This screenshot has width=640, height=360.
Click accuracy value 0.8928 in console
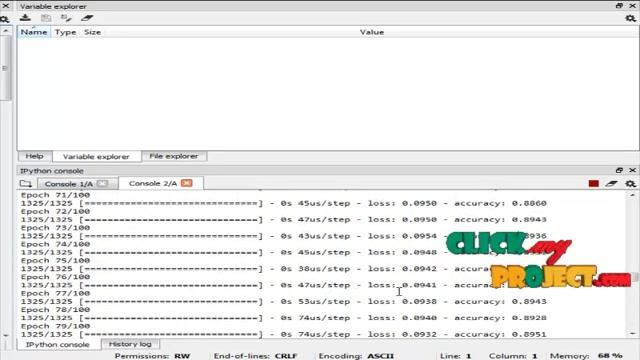point(529,318)
